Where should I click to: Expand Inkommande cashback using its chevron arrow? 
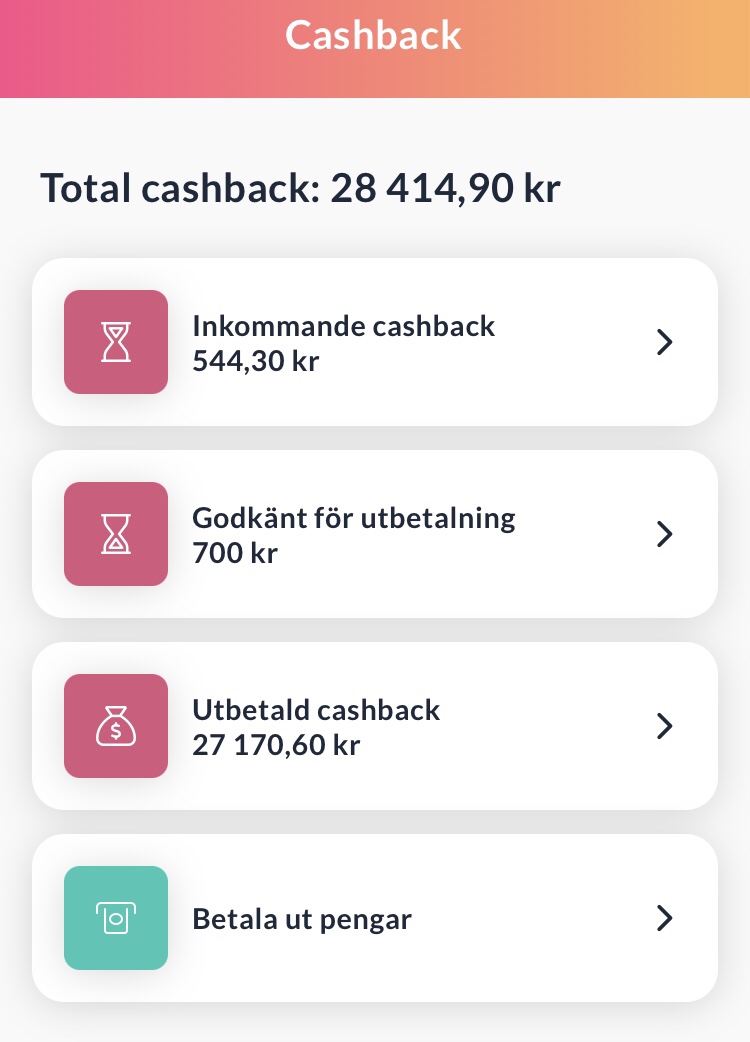pyautogui.click(x=664, y=342)
